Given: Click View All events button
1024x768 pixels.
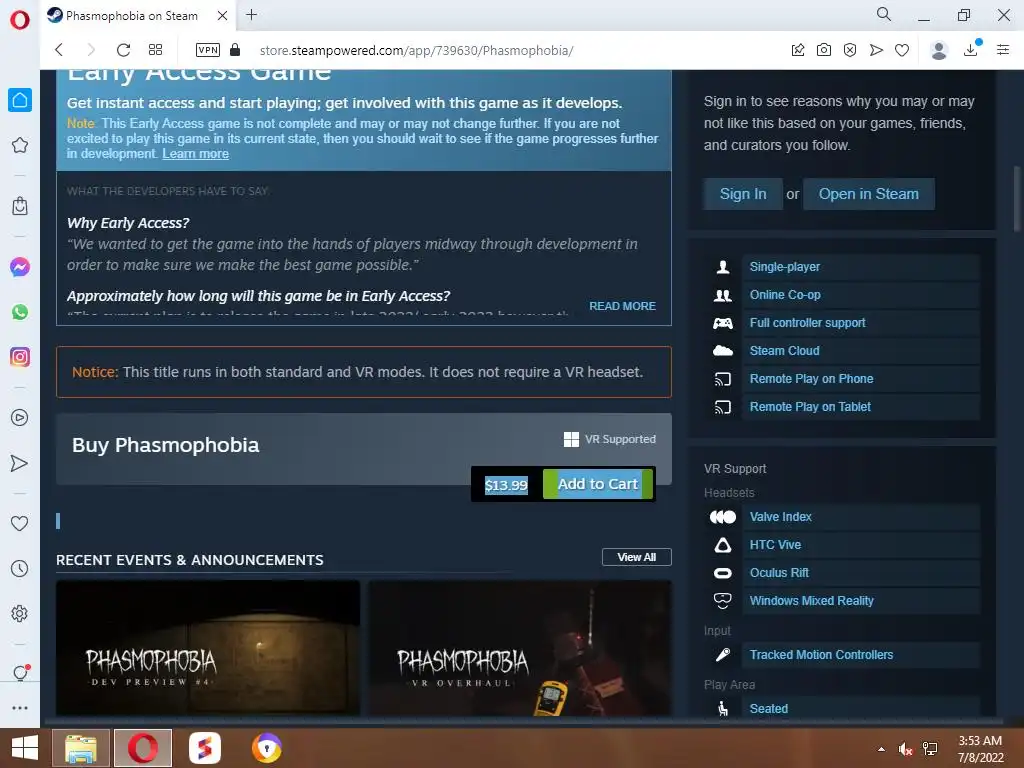Looking at the screenshot, I should 637,557.
